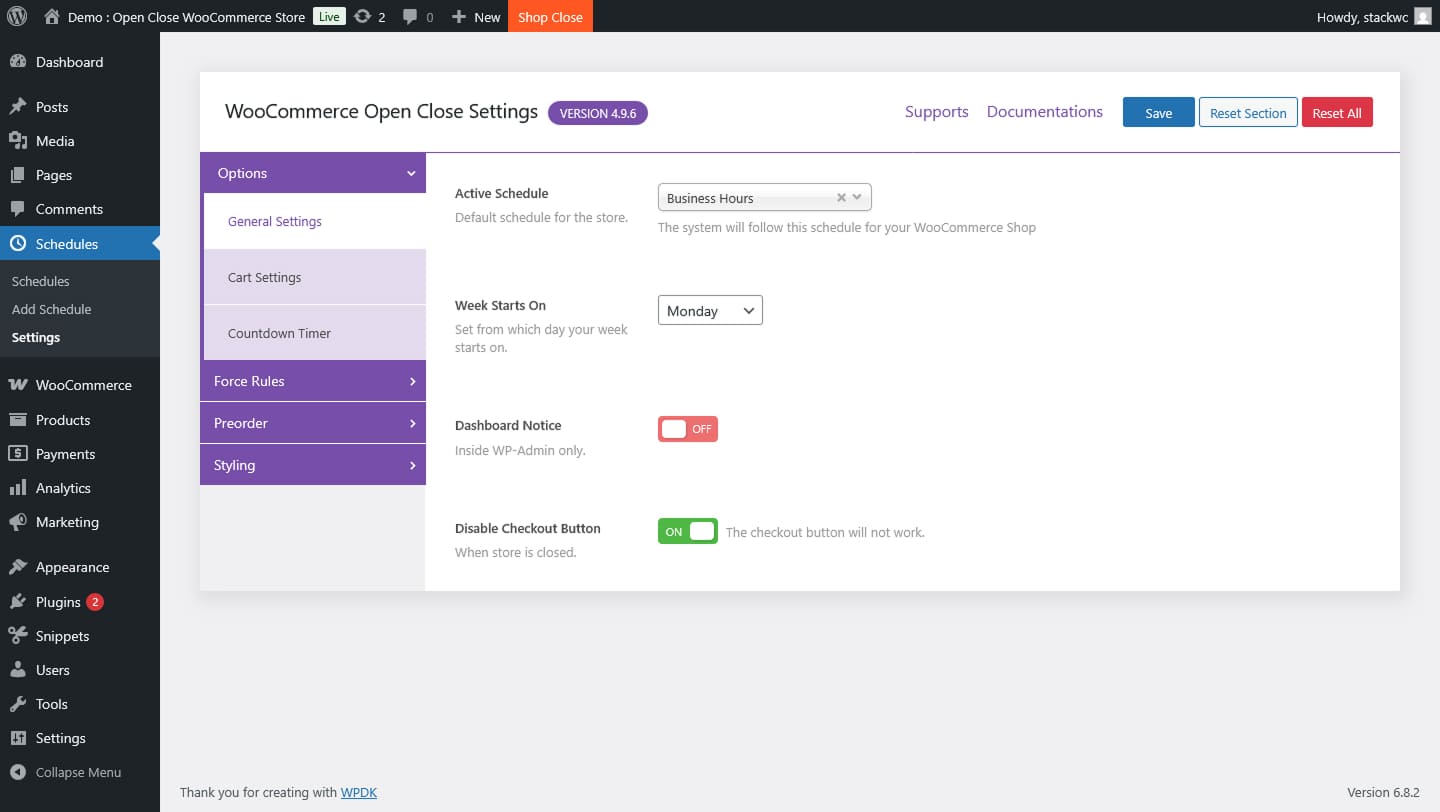The width and height of the screenshot is (1440, 812).
Task: Click the Snippets scissors icon
Action: click(17, 636)
